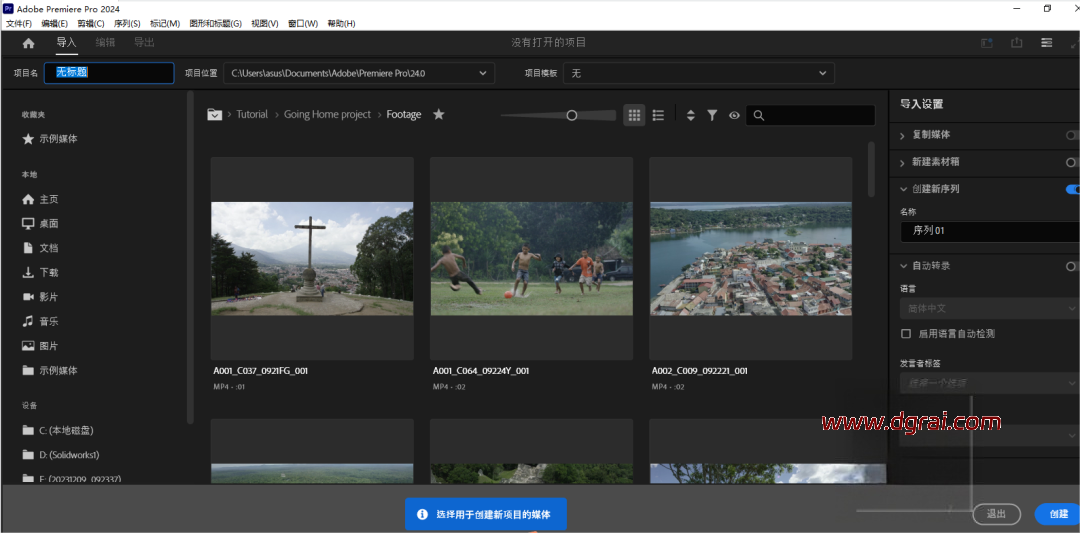Viewport: 1080px width, 533px height.
Task: Check the 启用语言自动检测 checkbox
Action: [906, 333]
